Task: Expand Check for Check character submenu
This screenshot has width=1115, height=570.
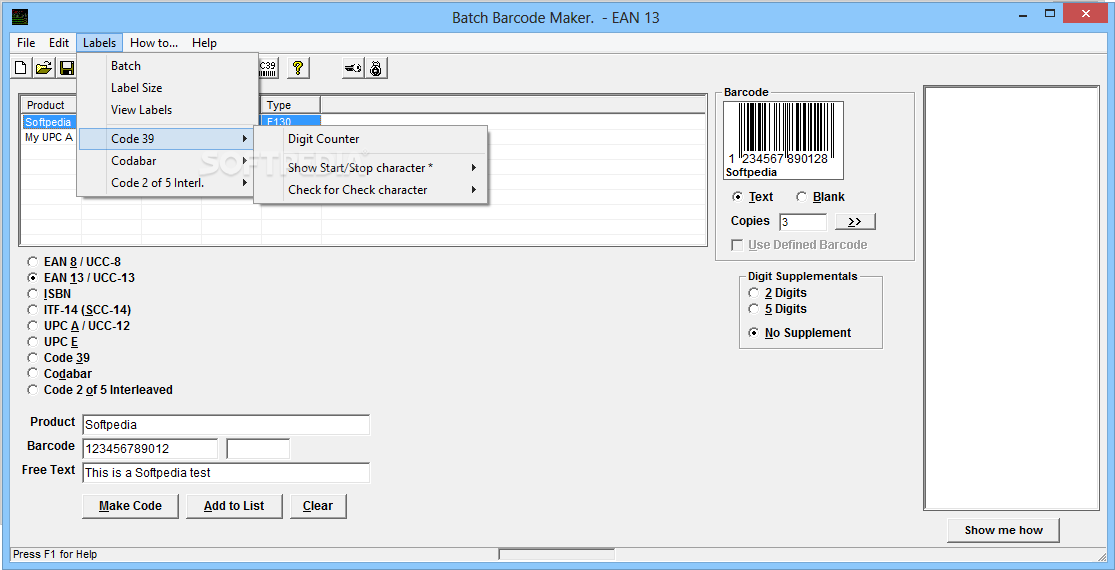Action: (x=370, y=190)
